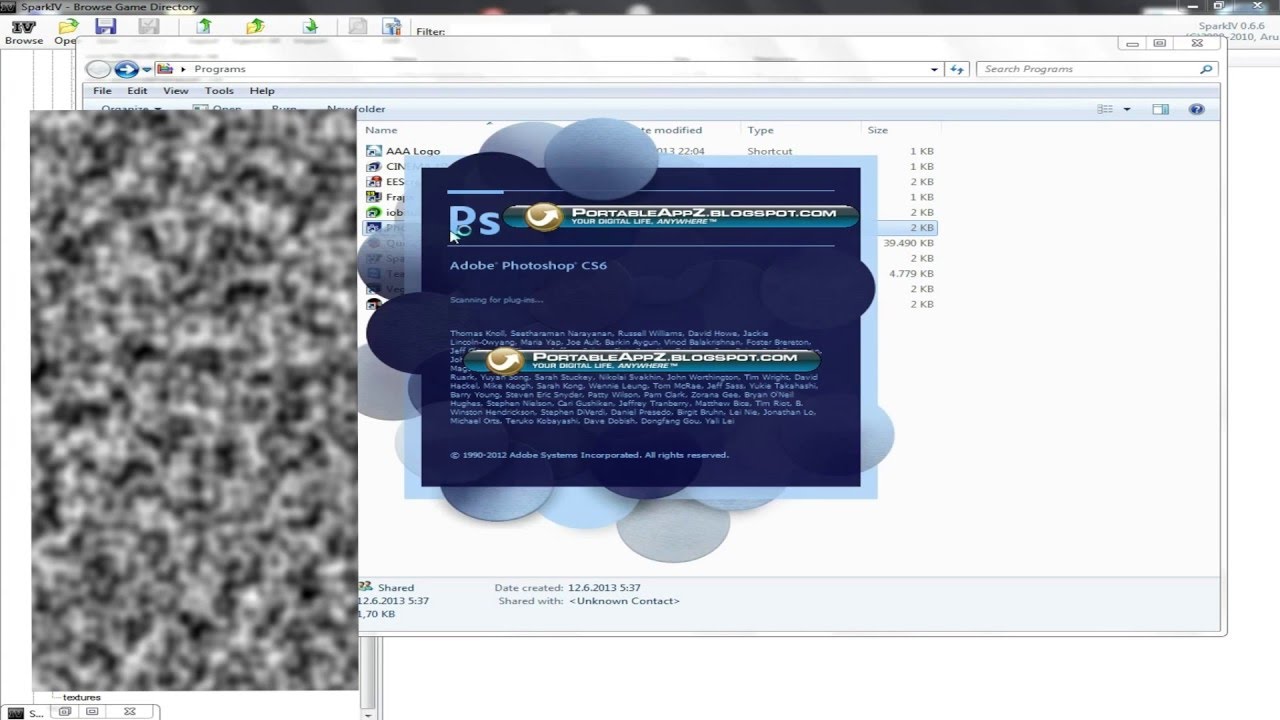Toggle the preview pane button

[1160, 109]
